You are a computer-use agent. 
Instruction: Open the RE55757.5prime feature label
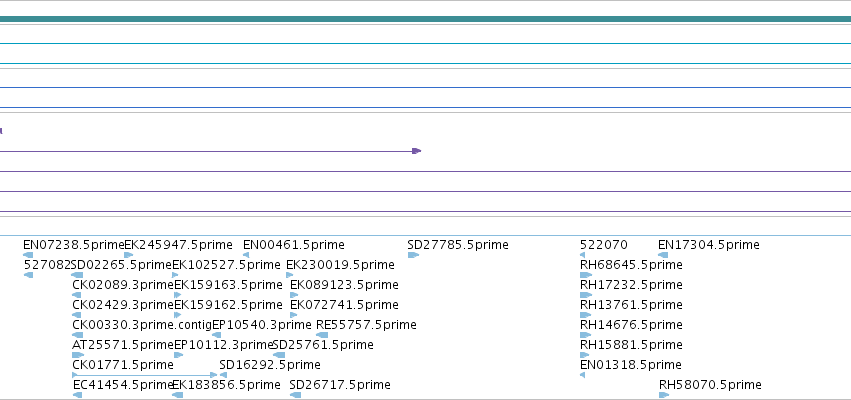coord(366,325)
